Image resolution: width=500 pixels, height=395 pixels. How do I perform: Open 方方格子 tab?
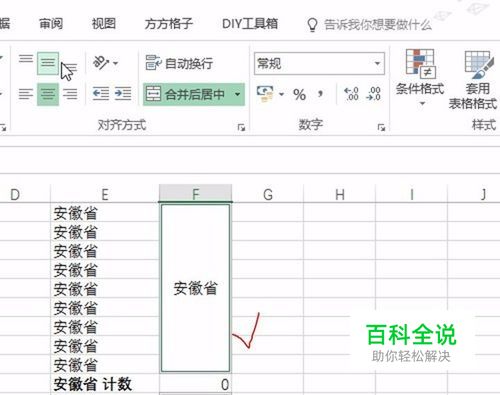[x=169, y=24]
